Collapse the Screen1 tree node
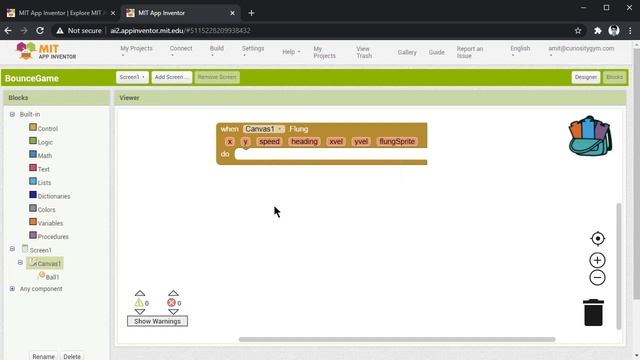The width and height of the screenshot is (640, 360). pyautogui.click(x=12, y=249)
